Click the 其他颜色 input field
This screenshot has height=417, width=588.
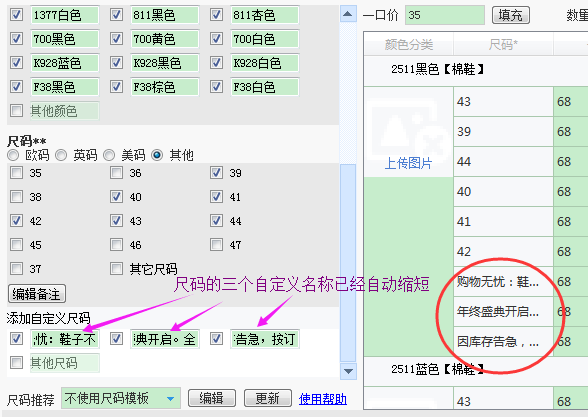pos(64,111)
